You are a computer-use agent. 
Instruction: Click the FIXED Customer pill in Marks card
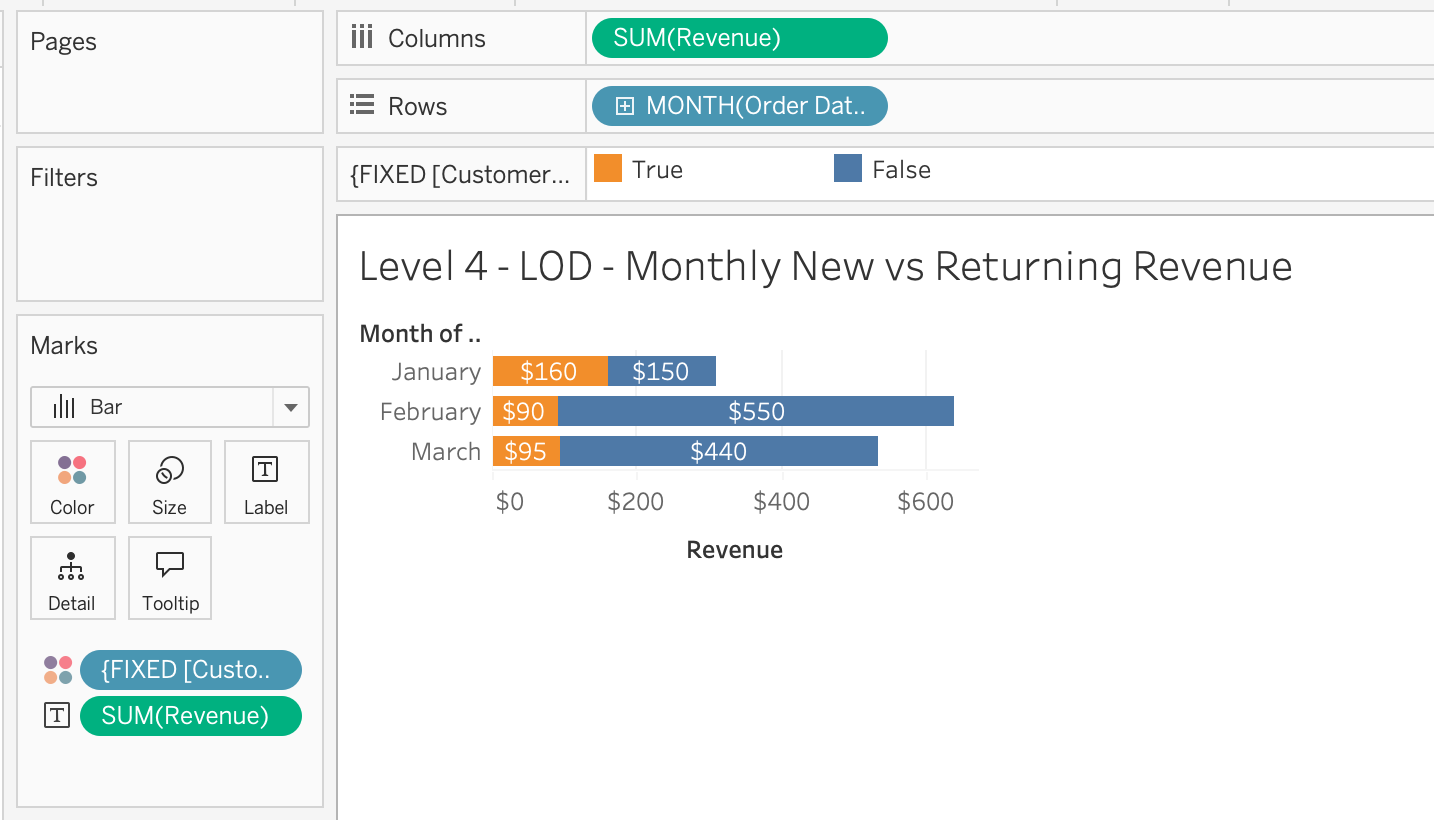[190, 670]
